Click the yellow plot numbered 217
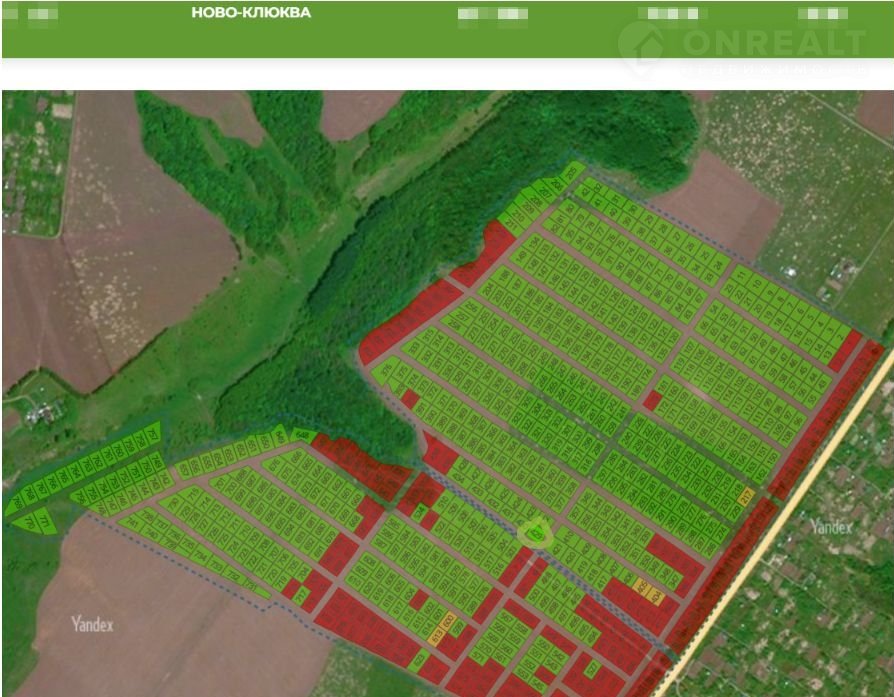894x697 pixels. tap(744, 497)
